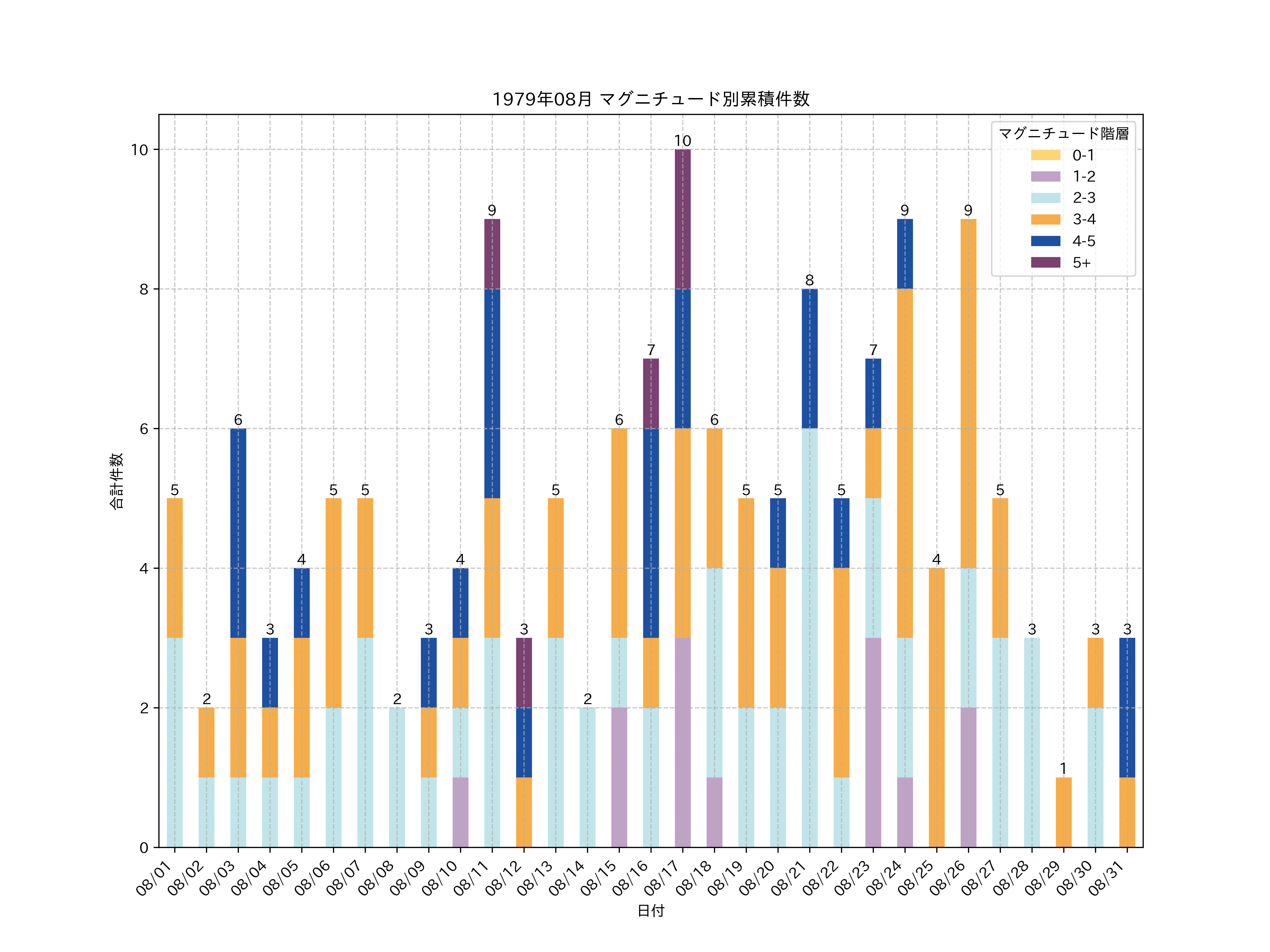Click the 08/26 bar's orange segment
Image resolution: width=1270 pixels, height=952 pixels.
[968, 393]
